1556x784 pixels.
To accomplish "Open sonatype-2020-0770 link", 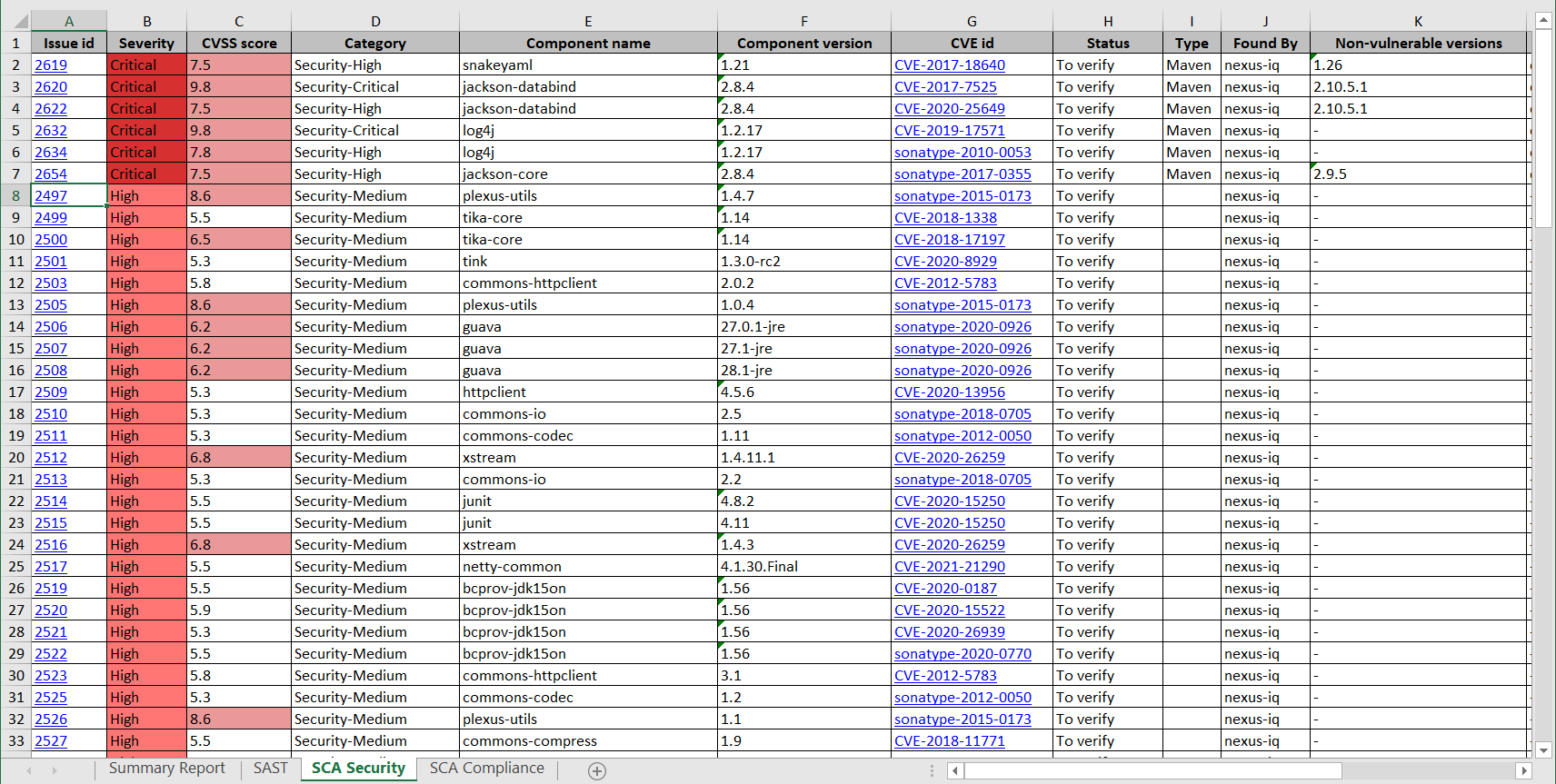I will click(963, 654).
